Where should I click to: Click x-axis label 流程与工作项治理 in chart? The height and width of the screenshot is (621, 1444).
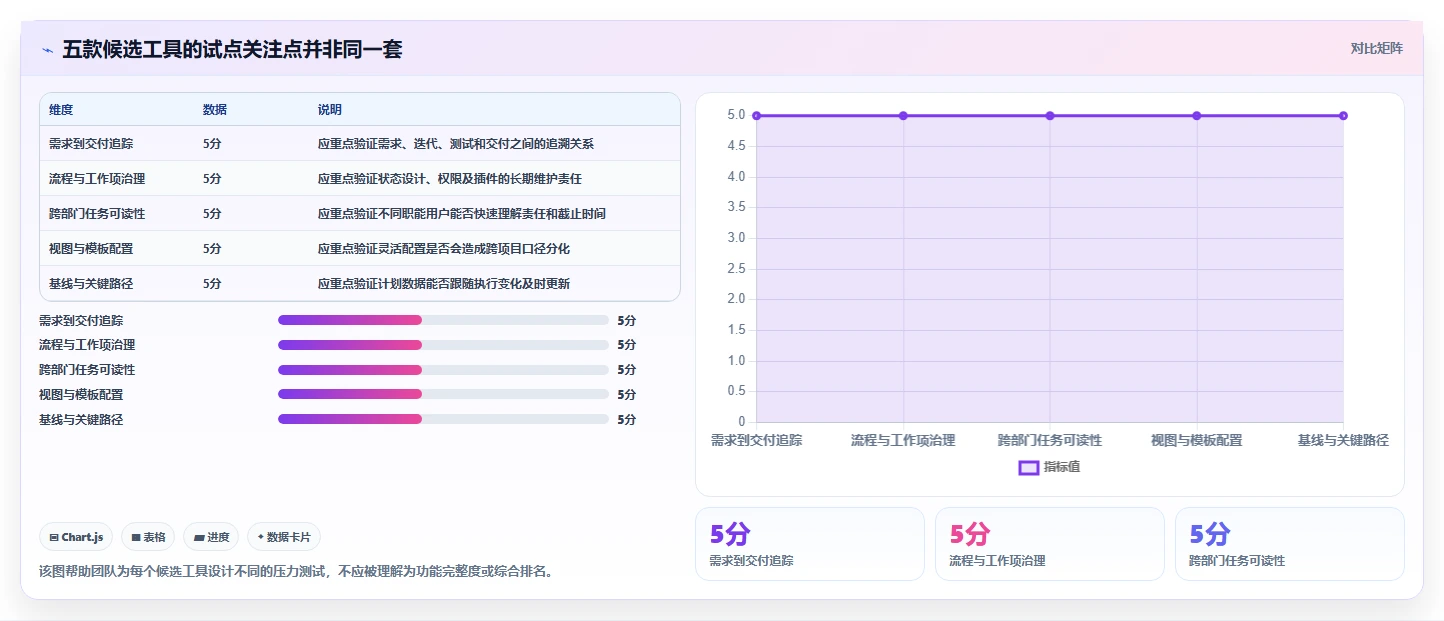click(x=903, y=440)
